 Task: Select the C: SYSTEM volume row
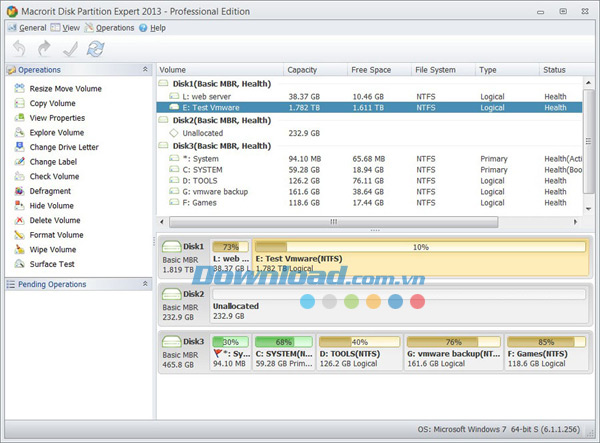coord(369,170)
